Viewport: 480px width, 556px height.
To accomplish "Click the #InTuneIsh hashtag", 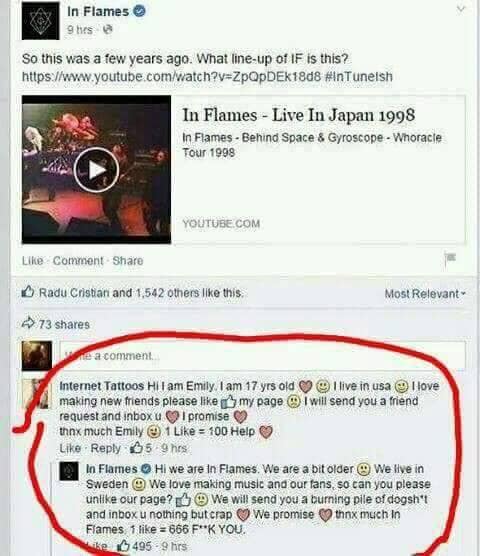I will click(x=359, y=76).
